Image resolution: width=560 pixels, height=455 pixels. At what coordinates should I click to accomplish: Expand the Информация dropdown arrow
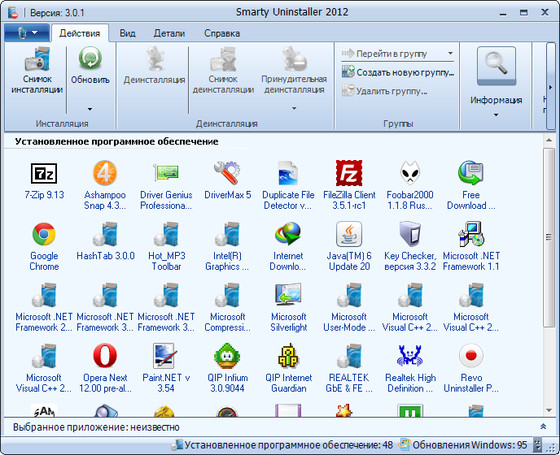(x=496, y=115)
